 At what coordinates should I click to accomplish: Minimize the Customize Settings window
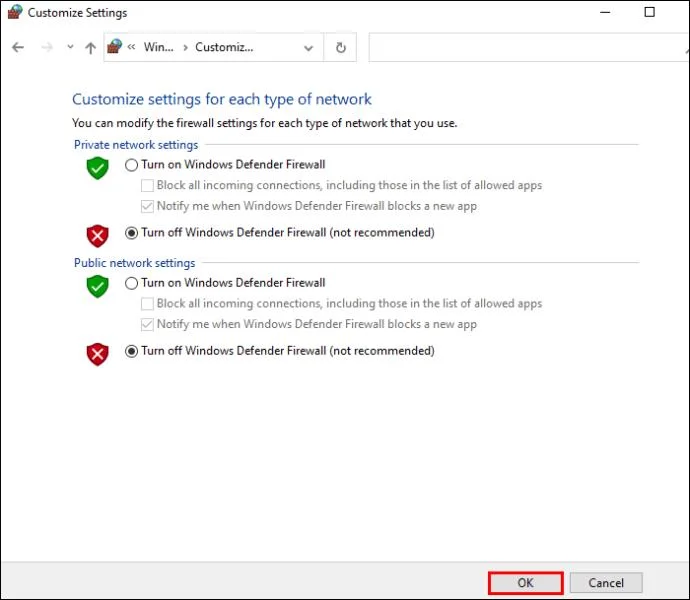(x=605, y=12)
